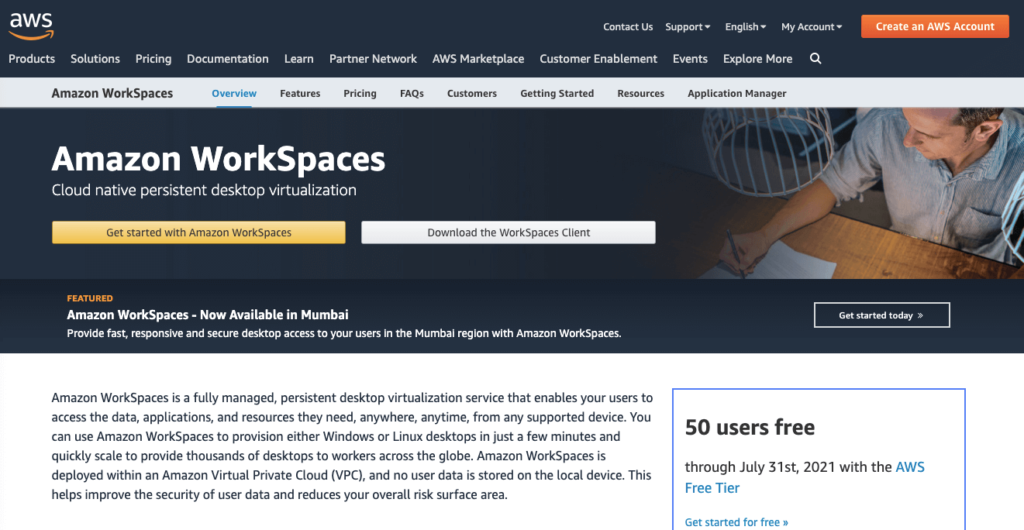Select the Overview tab
This screenshot has width=1024, height=530.
tap(234, 93)
